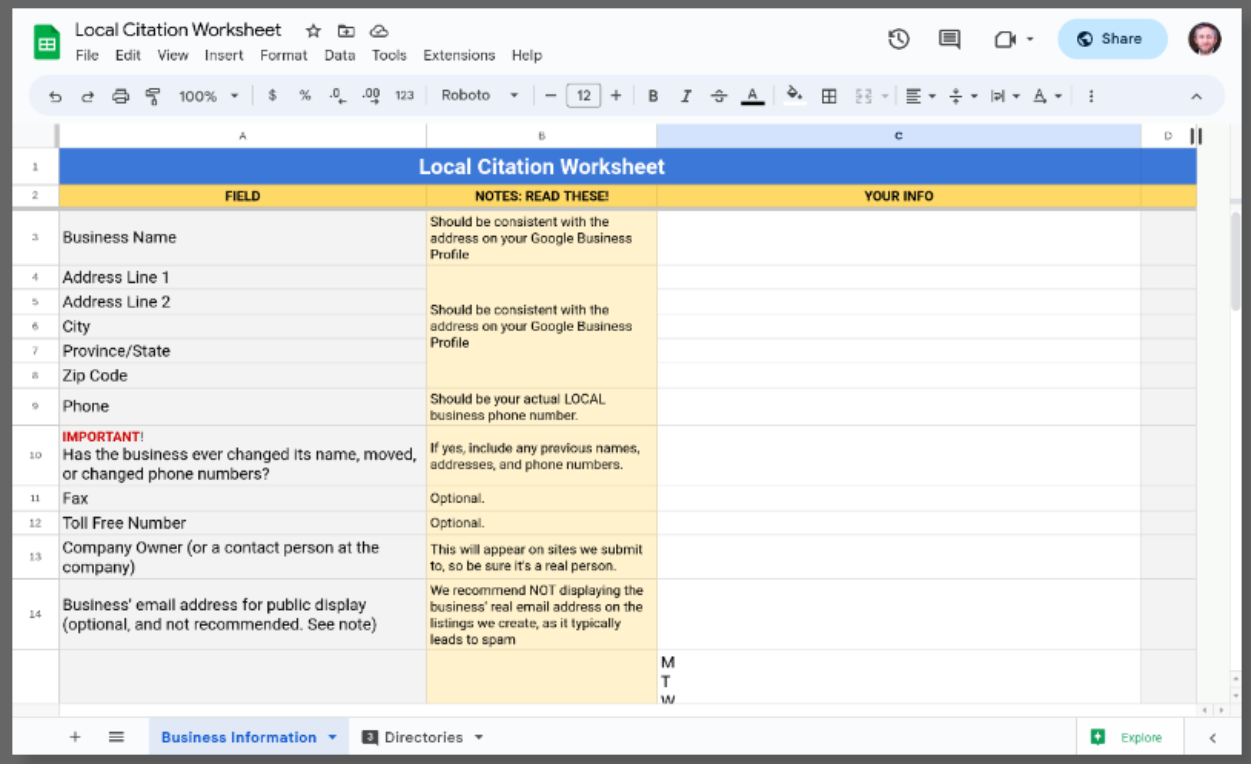Image resolution: width=1251 pixels, height=764 pixels.
Task: Click the Share button
Action: coord(1112,39)
